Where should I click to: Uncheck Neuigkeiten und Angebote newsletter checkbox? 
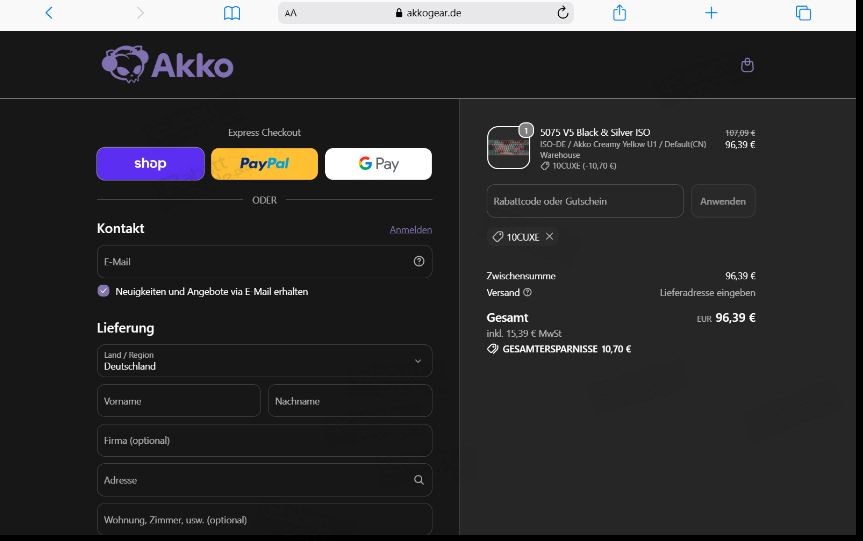[x=103, y=291]
